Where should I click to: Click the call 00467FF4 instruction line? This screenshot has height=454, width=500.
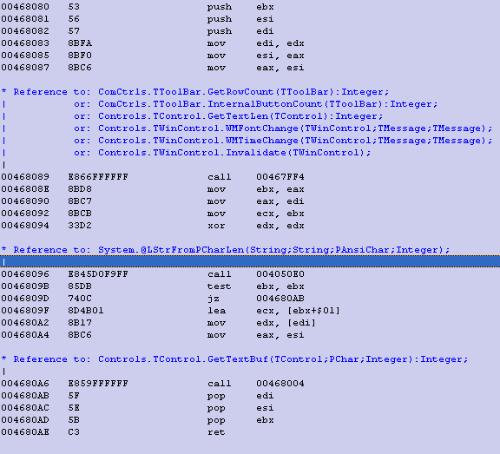point(153,177)
